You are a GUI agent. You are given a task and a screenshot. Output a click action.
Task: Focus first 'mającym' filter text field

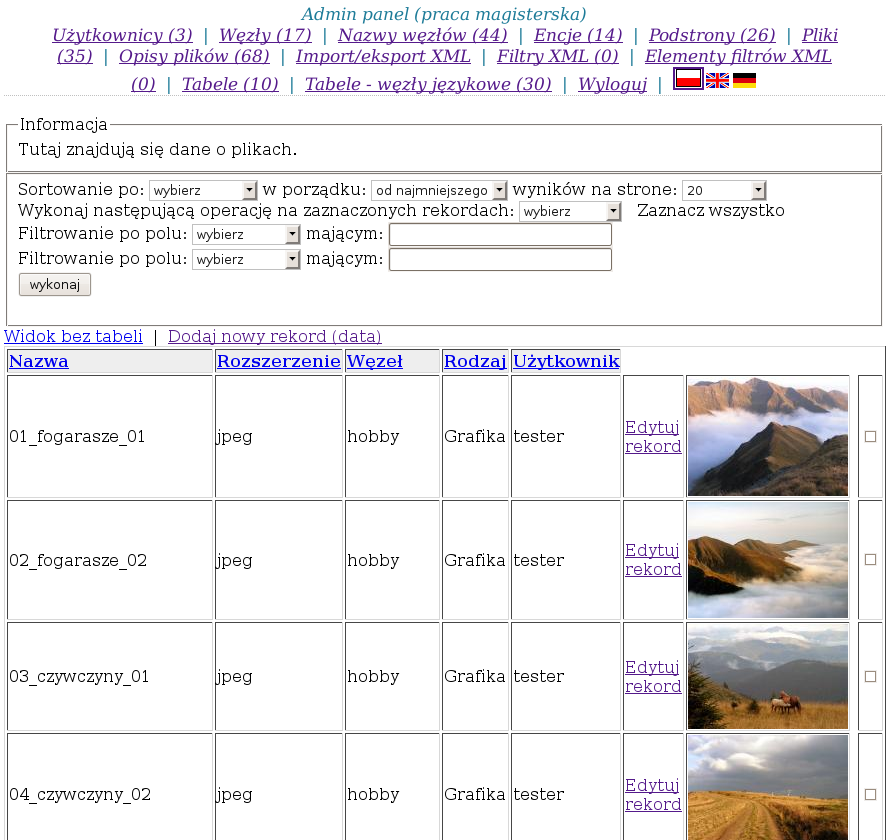(x=500, y=235)
